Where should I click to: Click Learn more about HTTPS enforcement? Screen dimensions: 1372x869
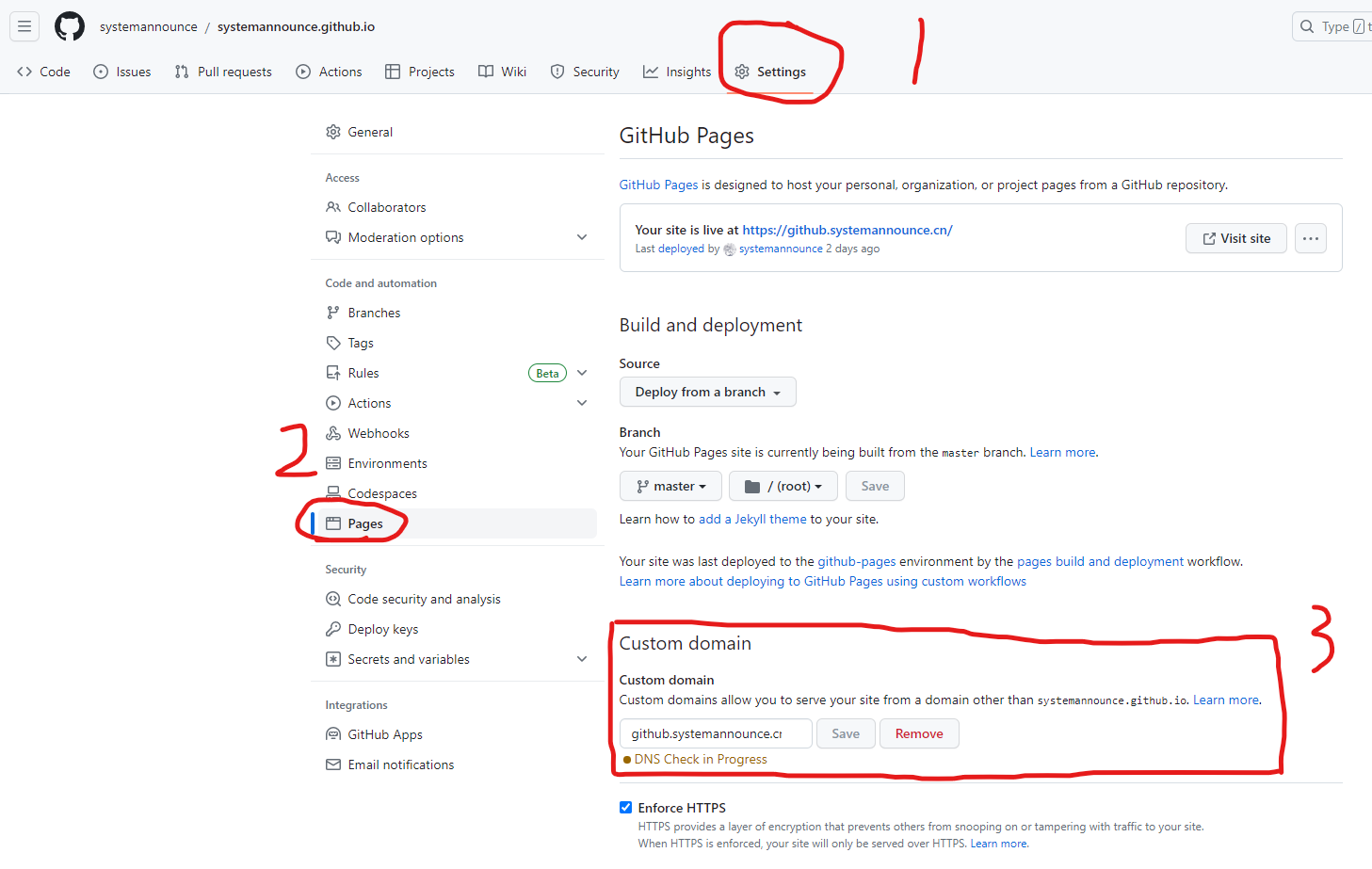point(999,844)
